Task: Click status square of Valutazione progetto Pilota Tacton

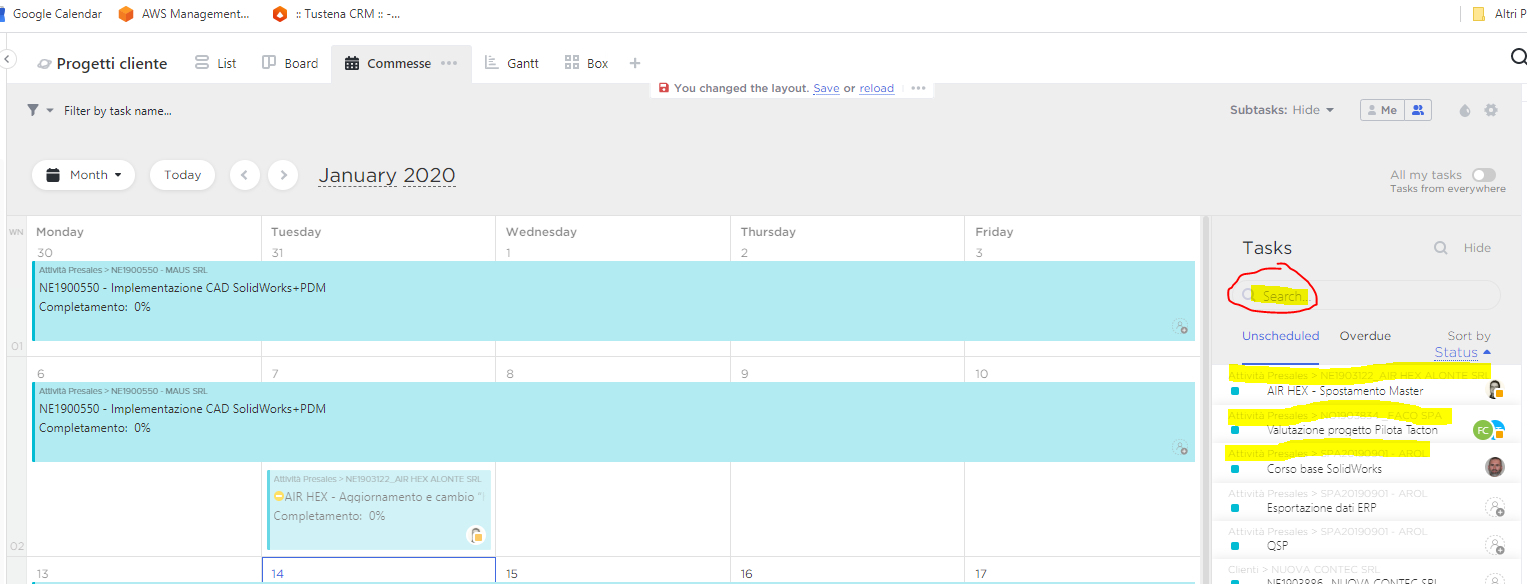Action: (1235, 430)
